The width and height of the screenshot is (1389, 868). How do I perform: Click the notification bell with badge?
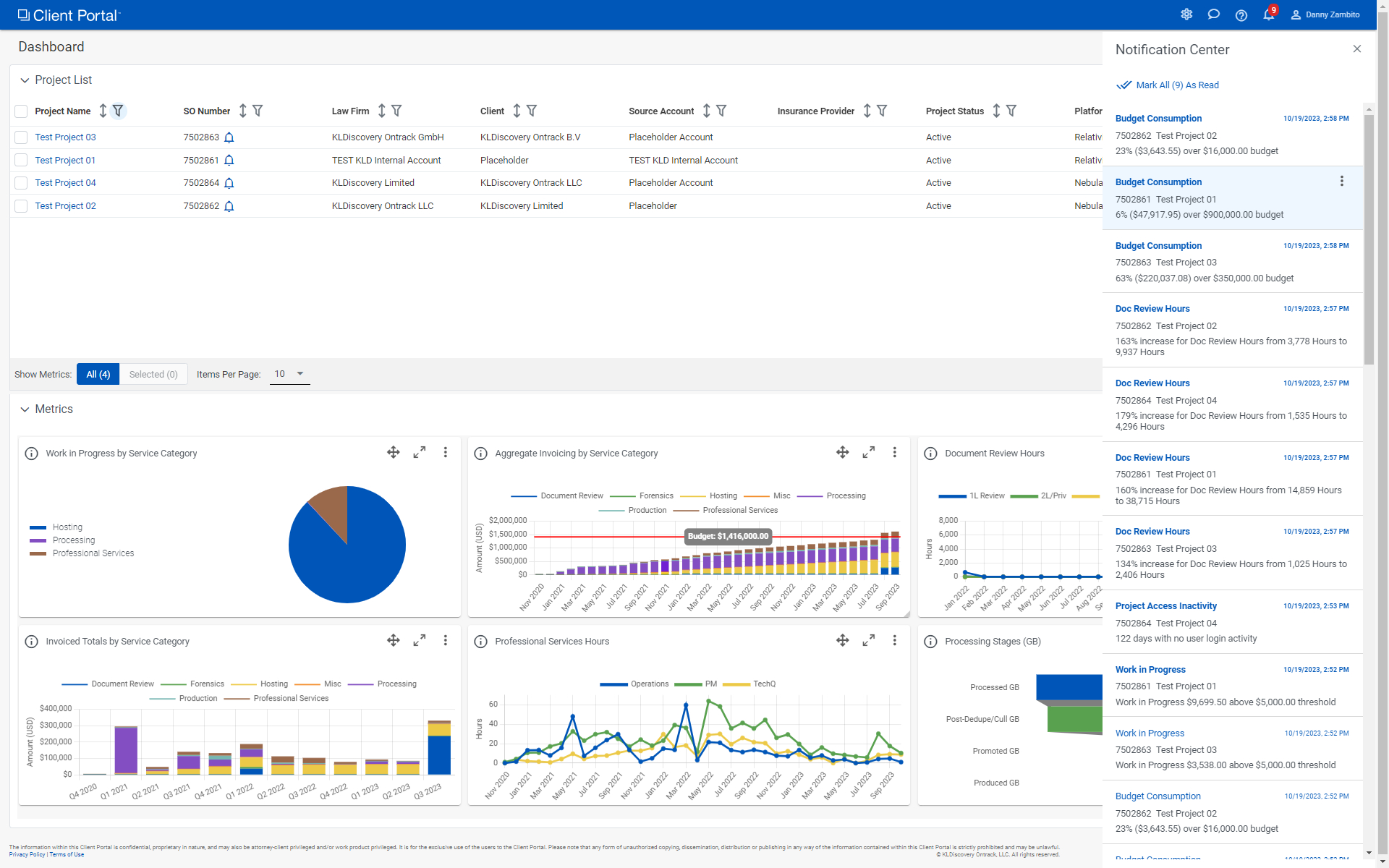click(1268, 14)
